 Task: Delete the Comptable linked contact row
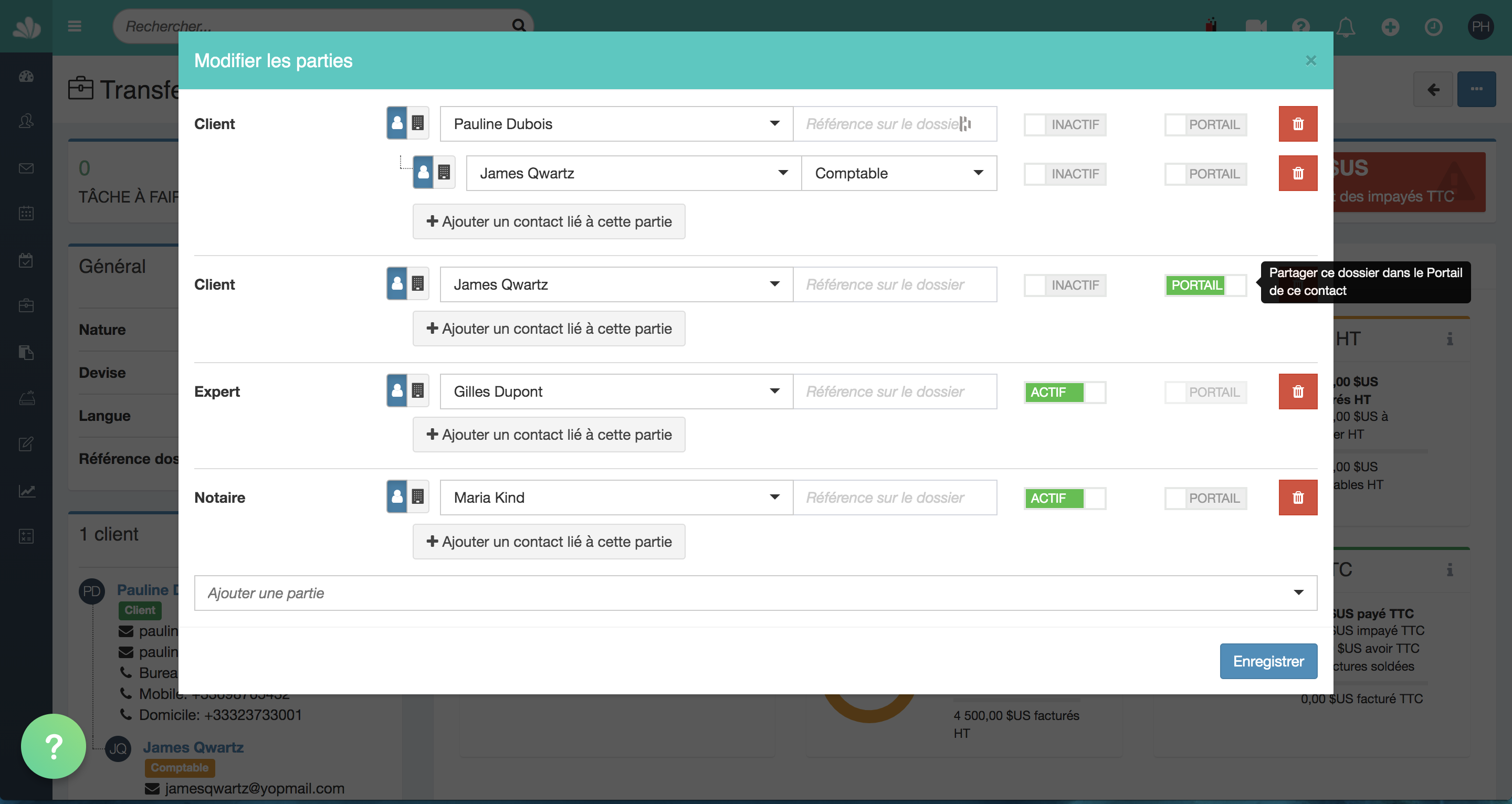(x=1298, y=173)
